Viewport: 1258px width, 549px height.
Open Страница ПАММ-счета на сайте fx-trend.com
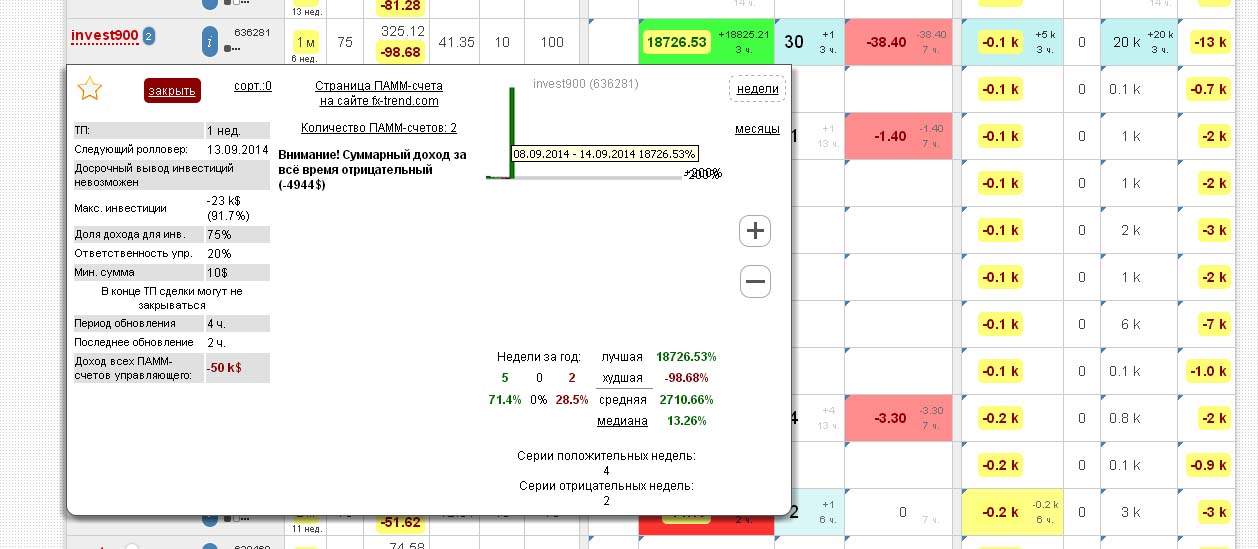[378, 93]
